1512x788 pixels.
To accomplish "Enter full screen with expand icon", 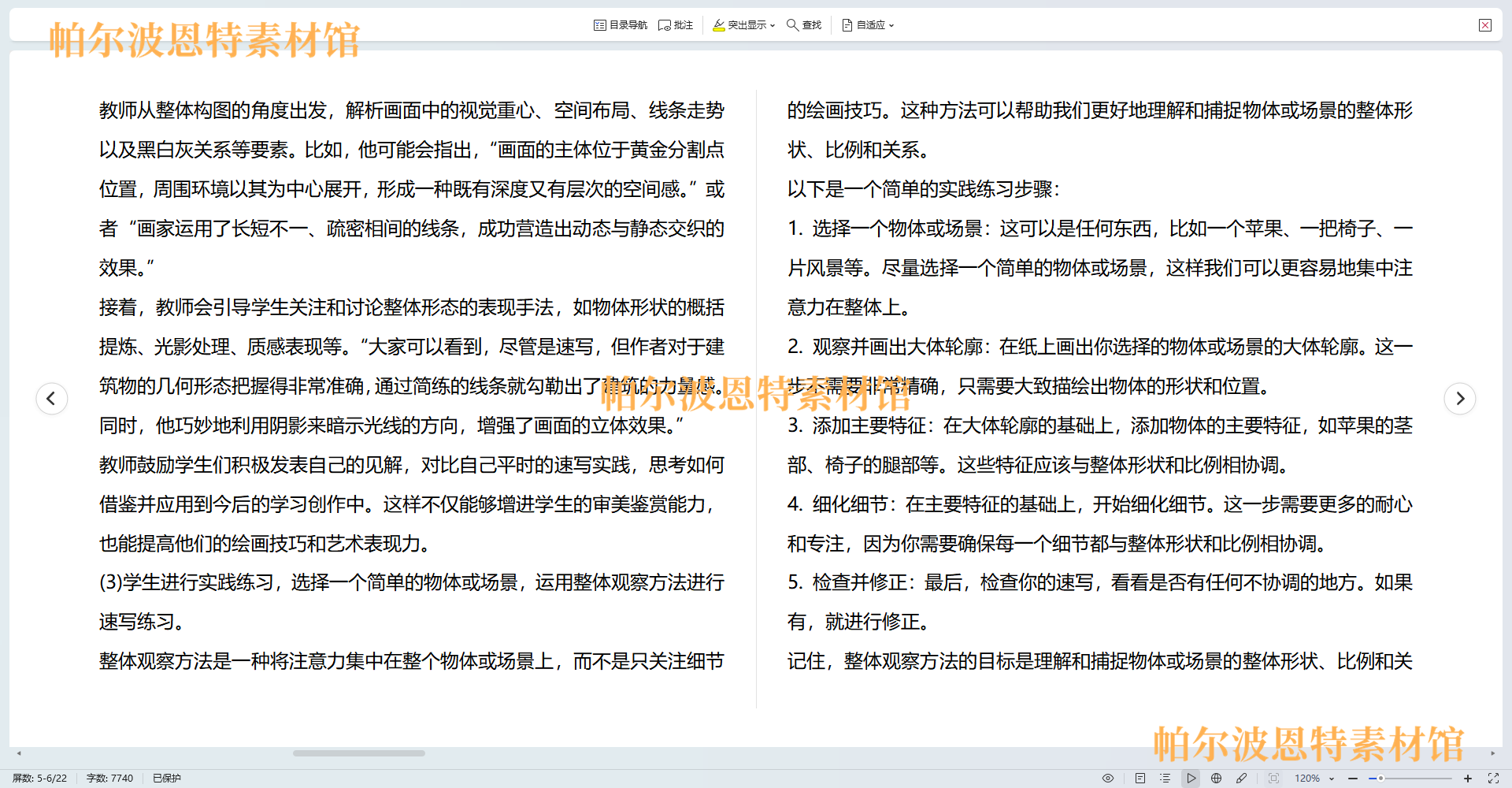I will click(x=1493, y=779).
